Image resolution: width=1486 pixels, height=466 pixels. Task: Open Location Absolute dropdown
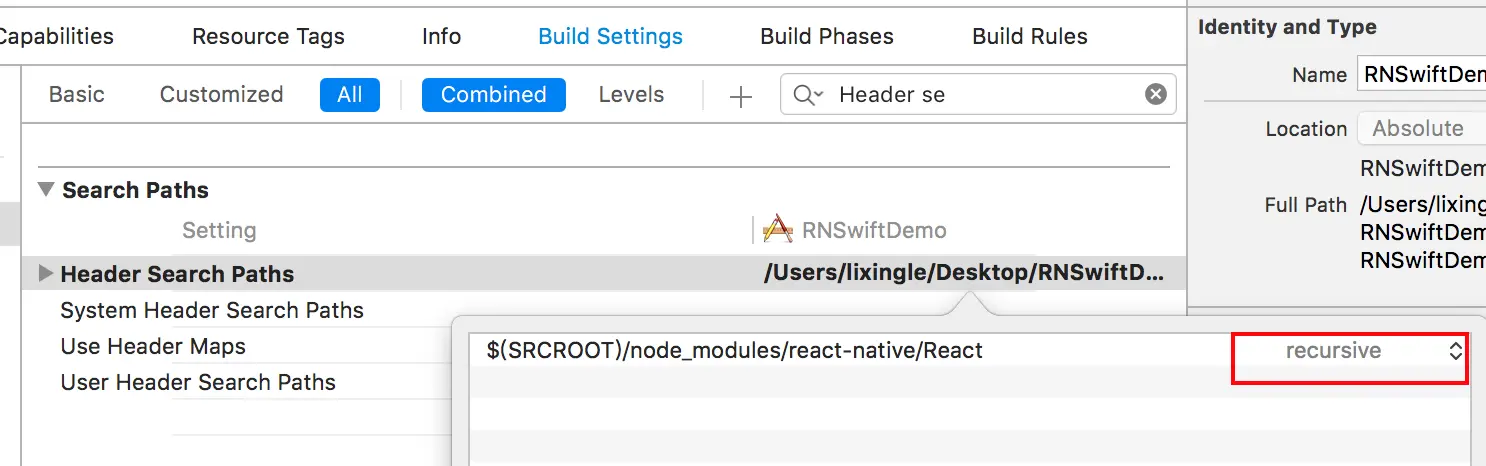pyautogui.click(x=1420, y=128)
